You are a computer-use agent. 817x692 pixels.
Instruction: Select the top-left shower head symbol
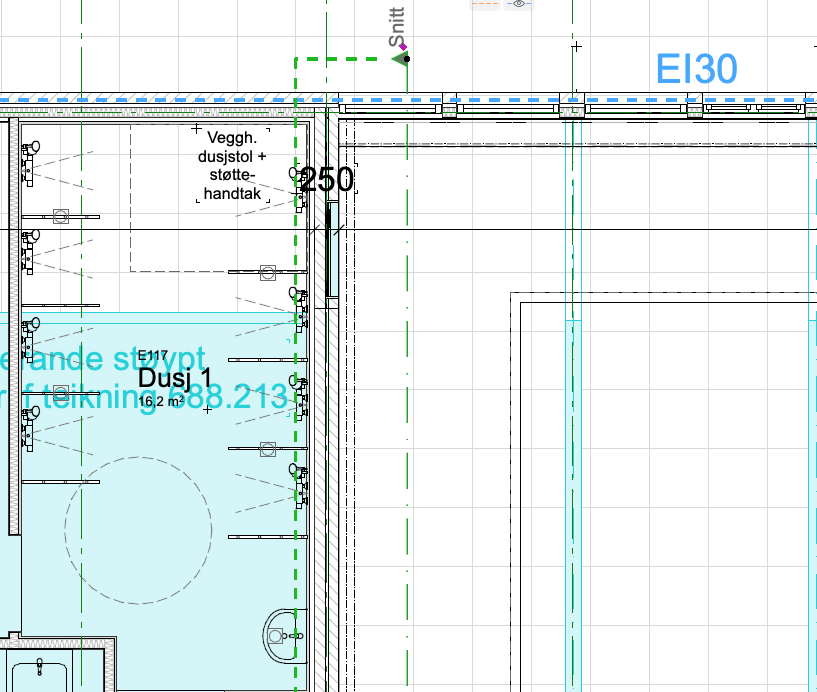[x=30, y=151]
